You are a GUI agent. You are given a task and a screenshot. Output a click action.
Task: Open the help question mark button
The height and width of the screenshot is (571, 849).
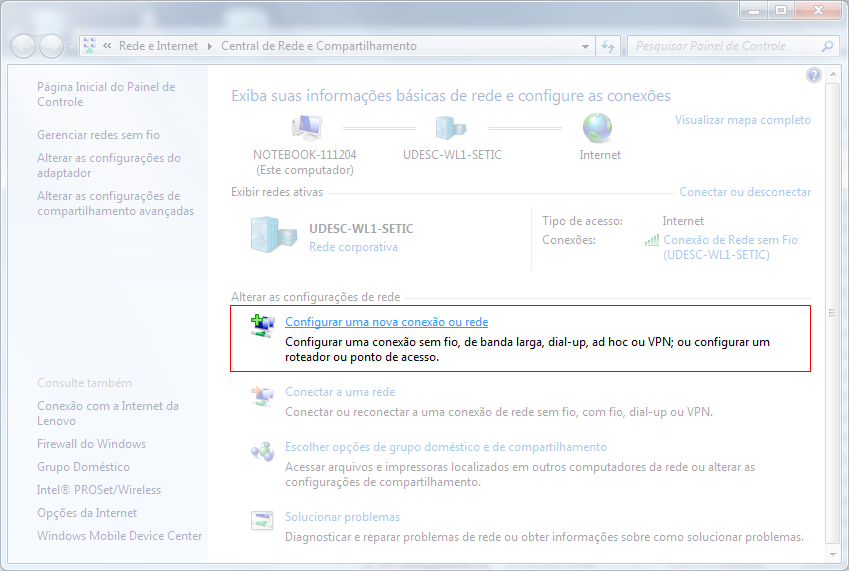pos(813,76)
